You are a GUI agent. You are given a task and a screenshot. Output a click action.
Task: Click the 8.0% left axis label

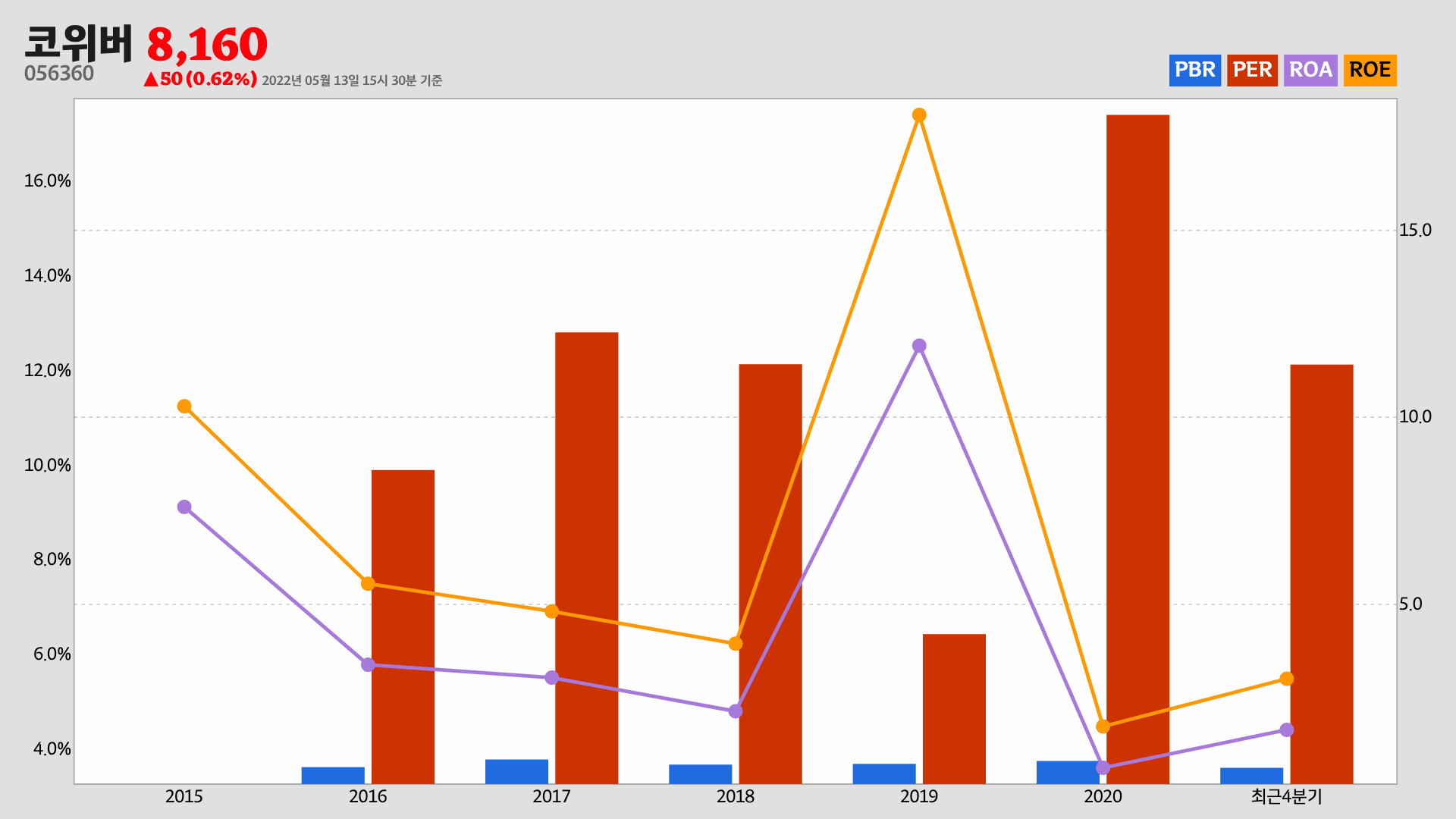[x=52, y=560]
